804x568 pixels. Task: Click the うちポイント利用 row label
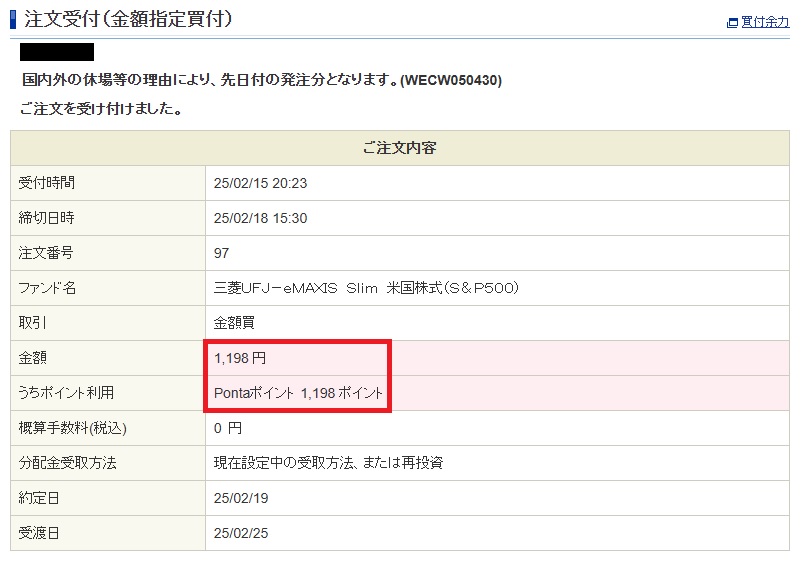coord(66,393)
